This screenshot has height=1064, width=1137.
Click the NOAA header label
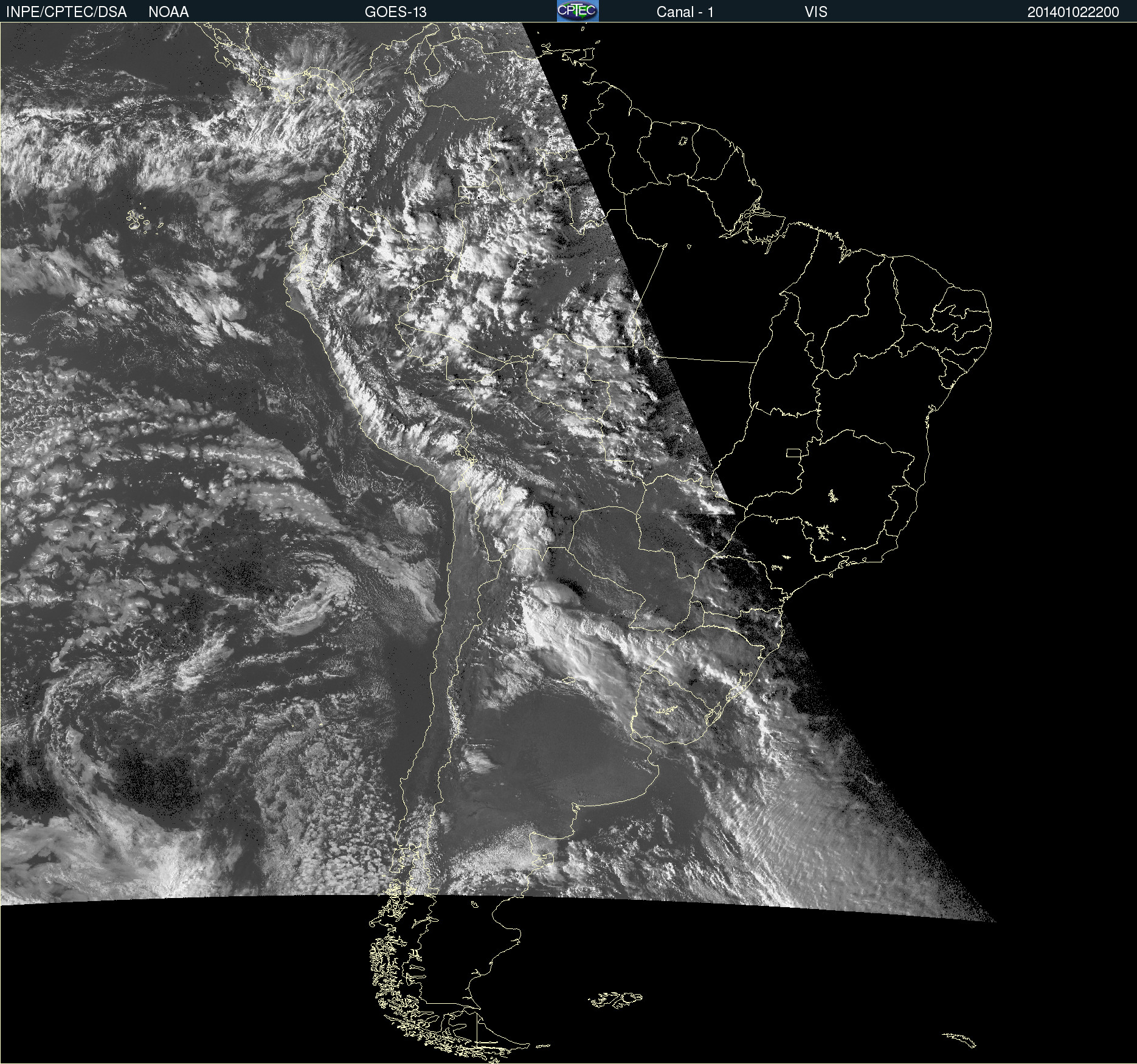pyautogui.click(x=168, y=12)
